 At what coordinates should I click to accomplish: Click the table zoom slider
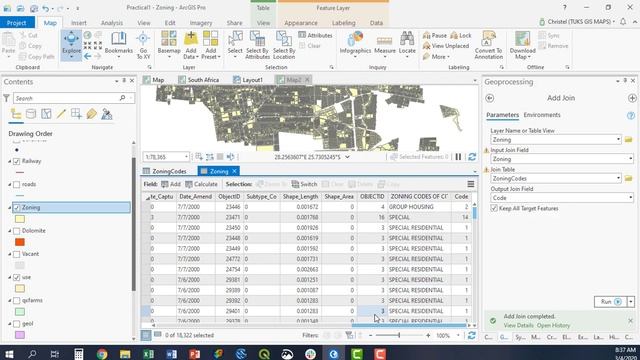[x=399, y=336]
